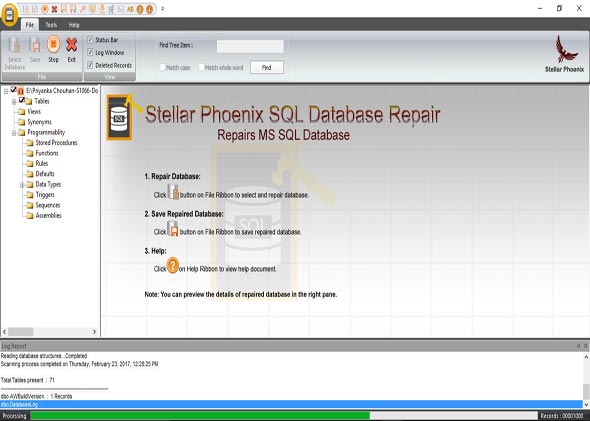
Task: Select the Programmability tree item
Action: pyautogui.click(x=46, y=132)
